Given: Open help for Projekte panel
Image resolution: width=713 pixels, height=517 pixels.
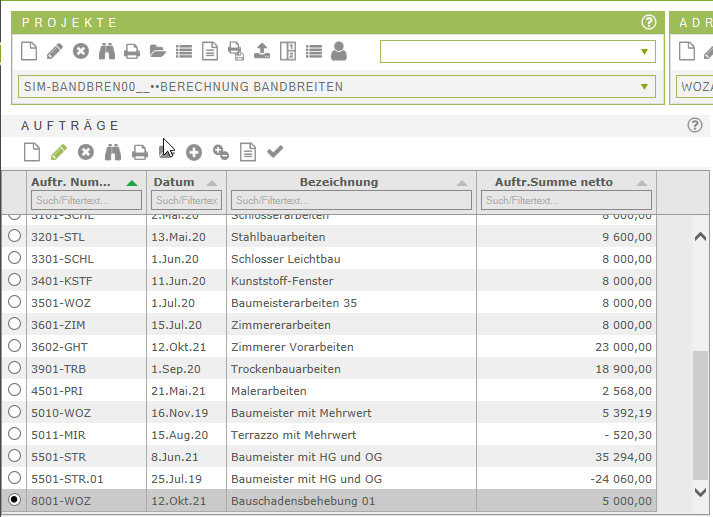Looking at the screenshot, I should pyautogui.click(x=649, y=22).
